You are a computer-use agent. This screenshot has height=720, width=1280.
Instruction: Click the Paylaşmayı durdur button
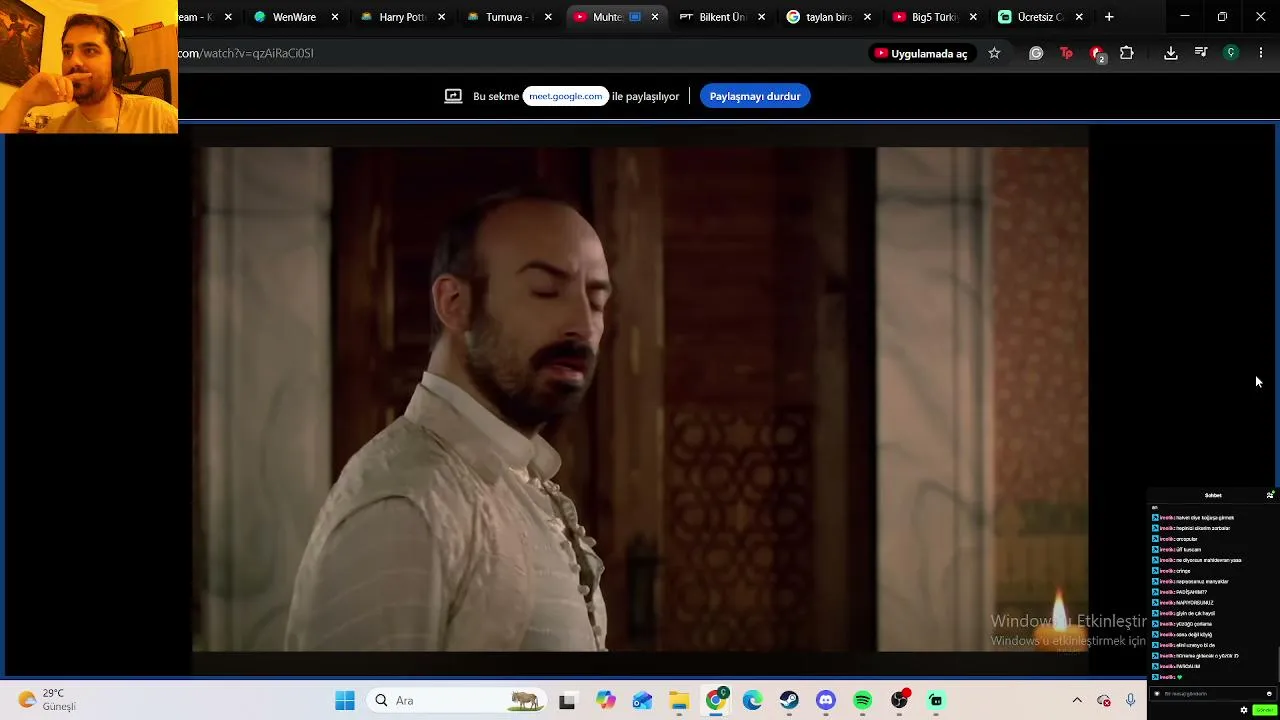pyautogui.click(x=755, y=96)
